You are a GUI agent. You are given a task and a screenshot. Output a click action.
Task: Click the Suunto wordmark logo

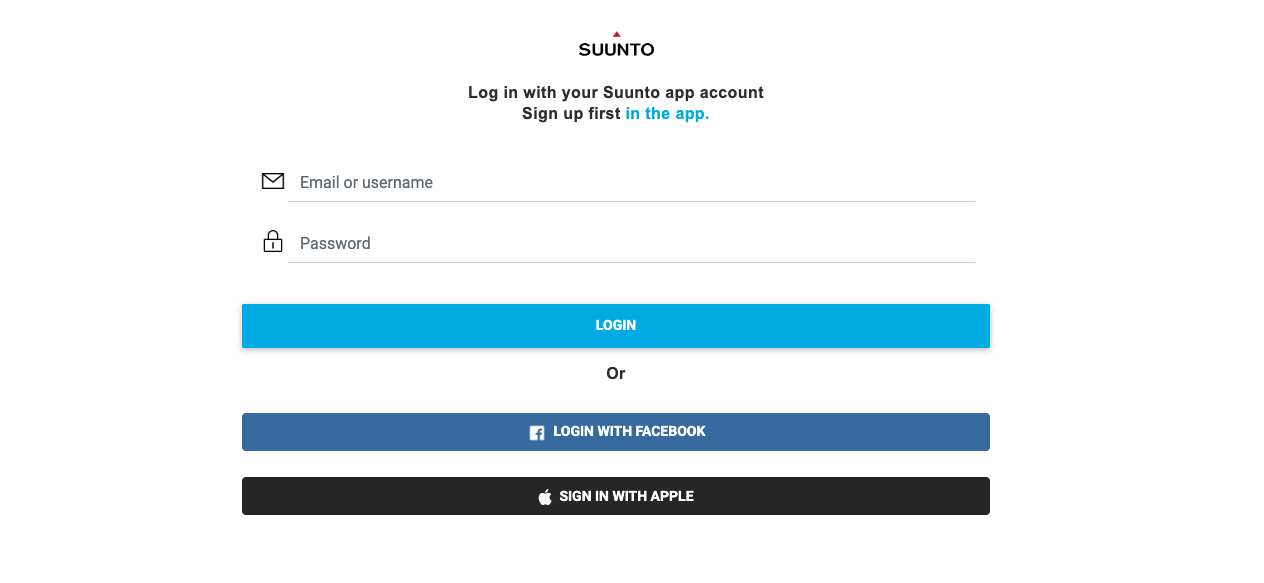(x=616, y=49)
